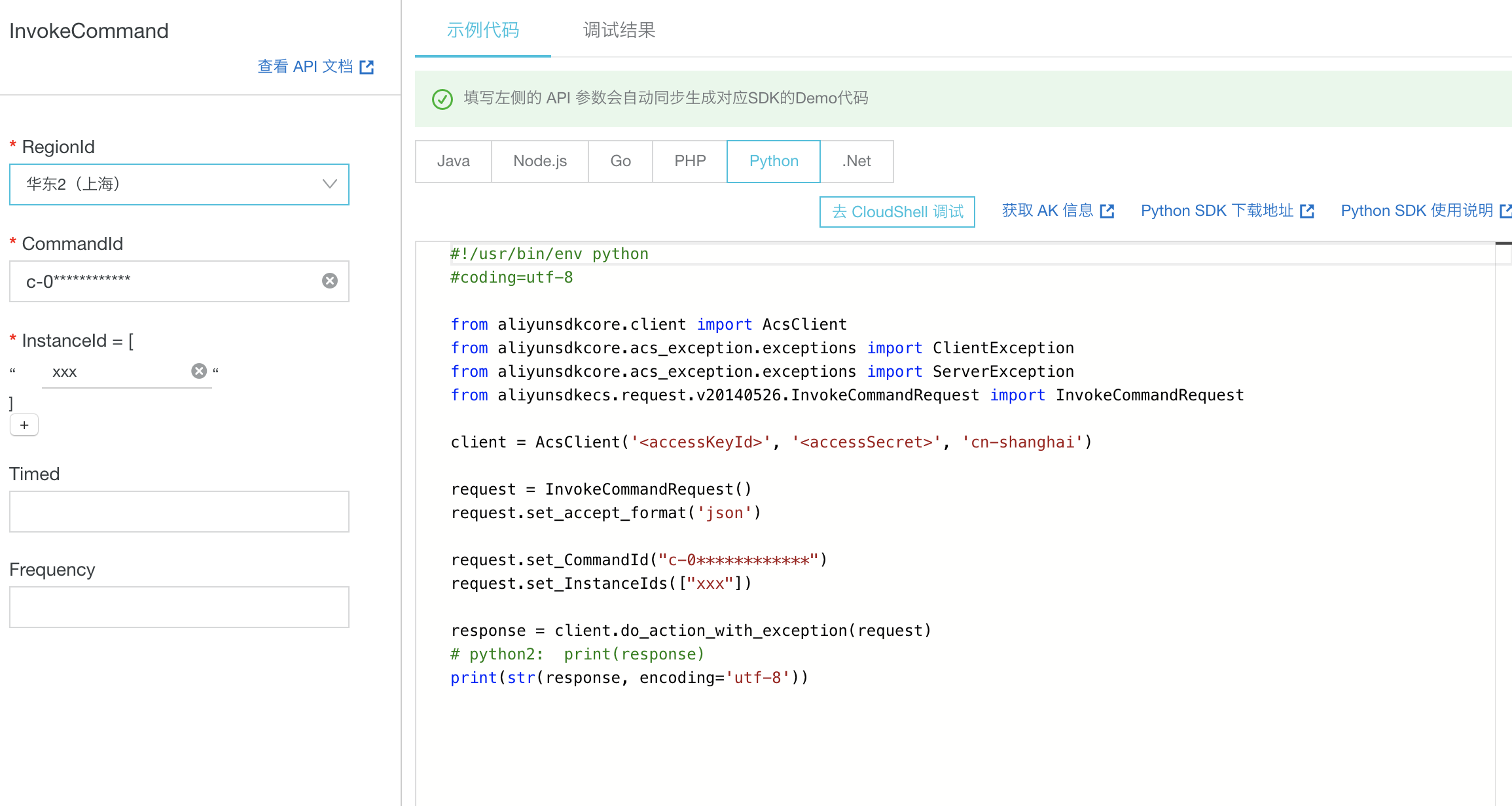The image size is (1512, 806).
Task: Click the green checkmark icon in info banner
Action: pos(442,99)
